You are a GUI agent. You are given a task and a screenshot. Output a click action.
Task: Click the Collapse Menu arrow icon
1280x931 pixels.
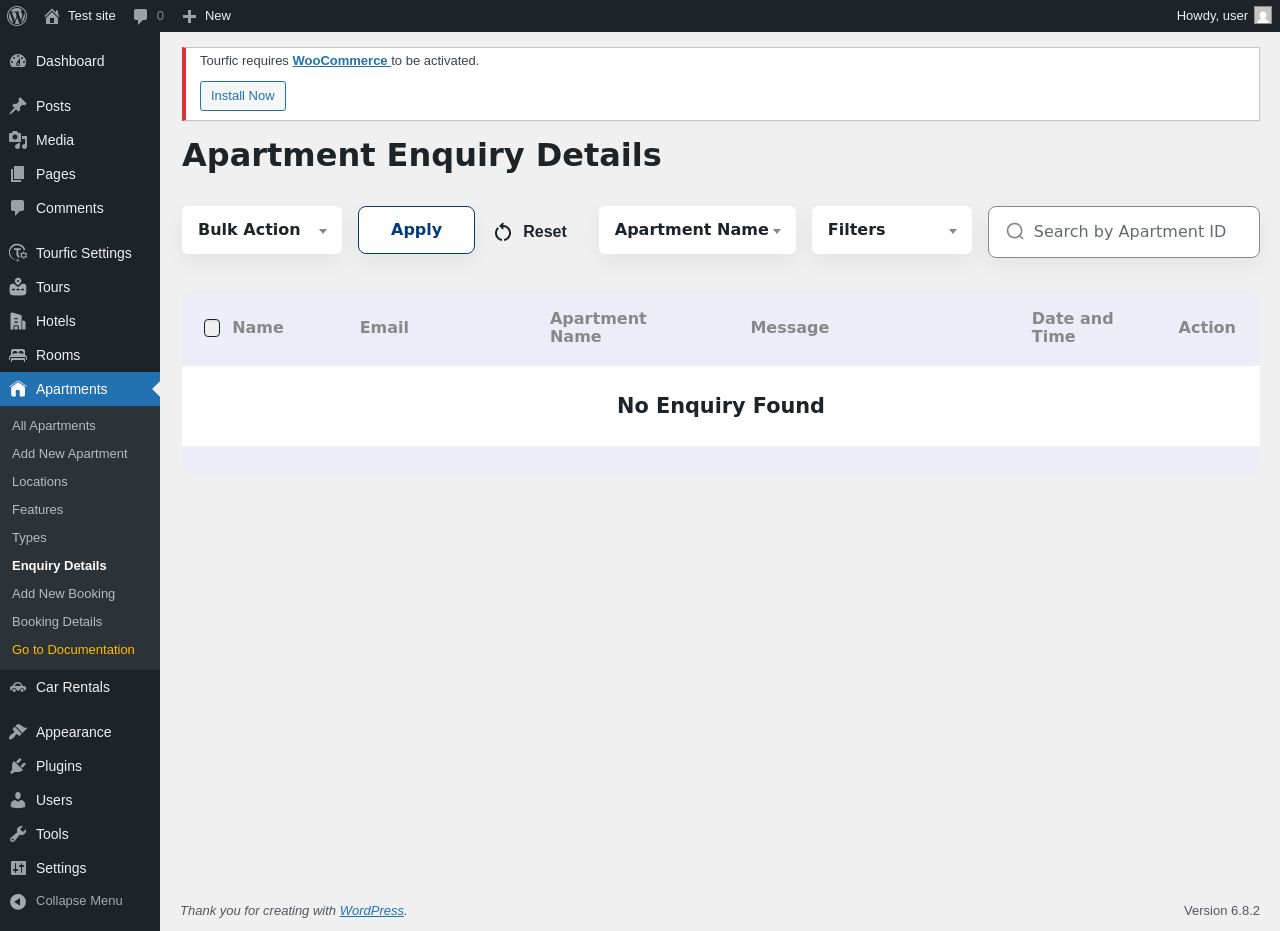(18, 901)
